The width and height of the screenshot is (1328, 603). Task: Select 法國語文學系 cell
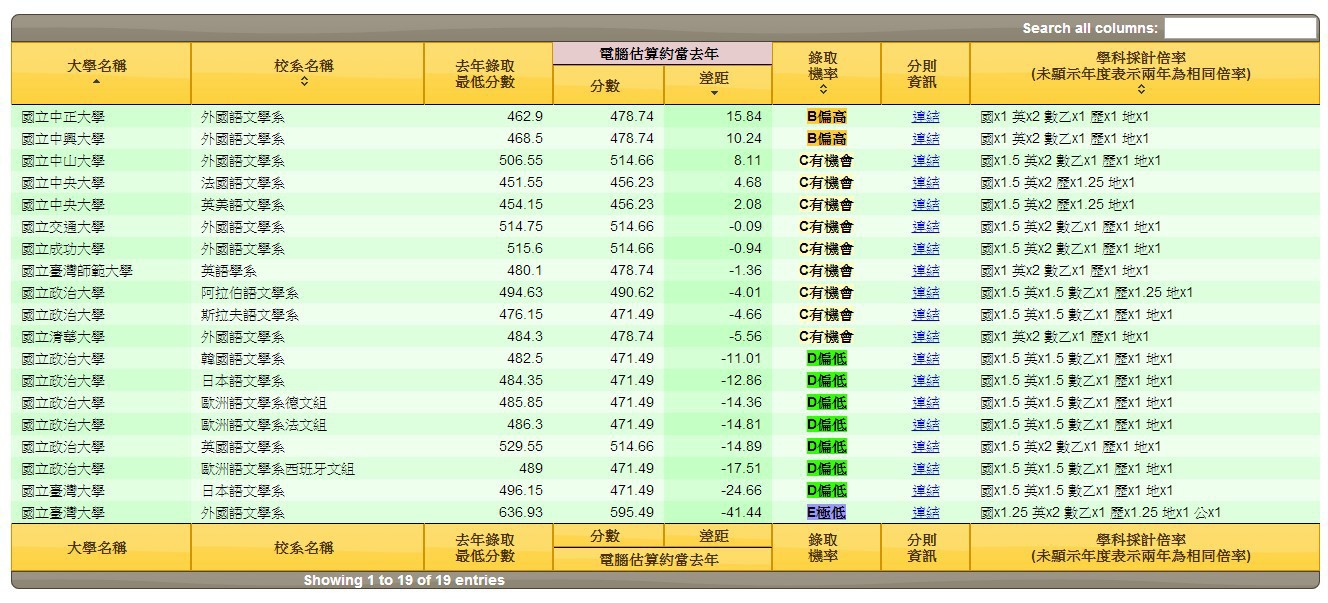(307, 182)
